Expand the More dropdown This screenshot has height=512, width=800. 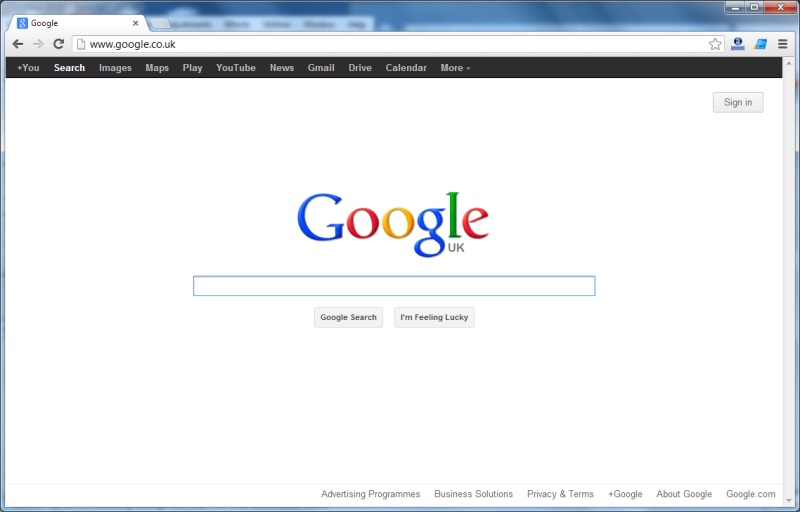tap(455, 68)
